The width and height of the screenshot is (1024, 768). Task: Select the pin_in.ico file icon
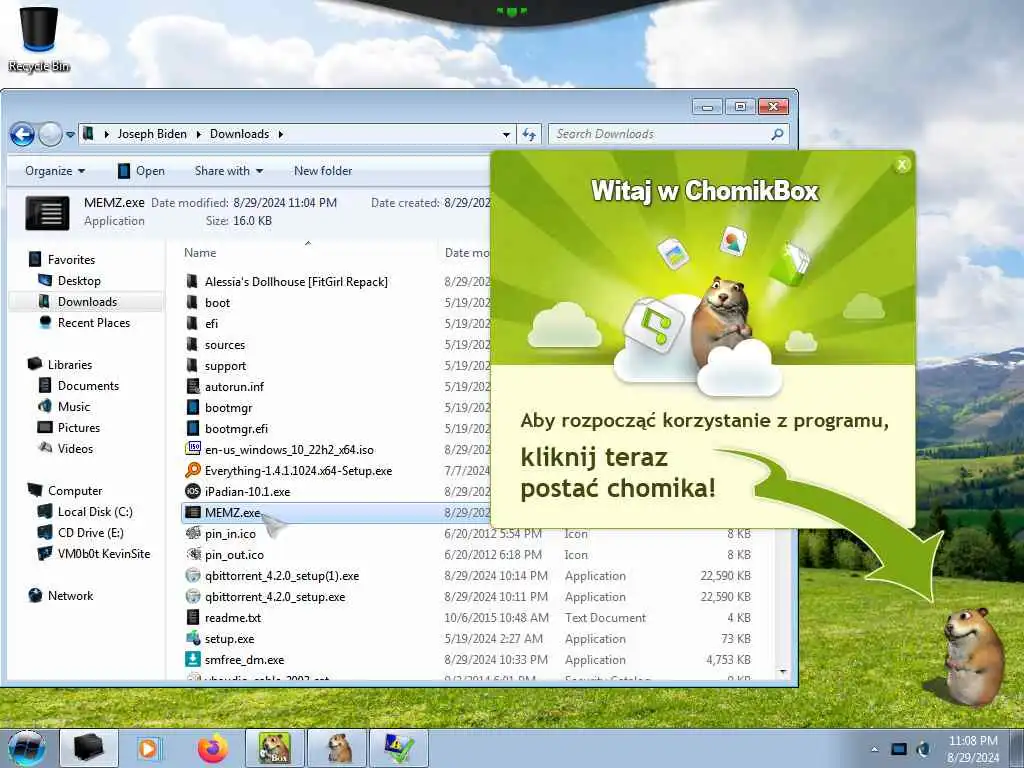[193, 534]
